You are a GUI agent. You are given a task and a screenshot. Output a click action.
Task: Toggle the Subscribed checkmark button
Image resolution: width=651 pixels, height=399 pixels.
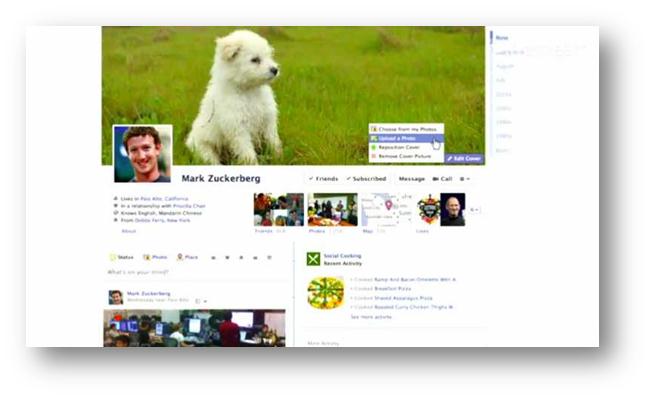pos(367,179)
